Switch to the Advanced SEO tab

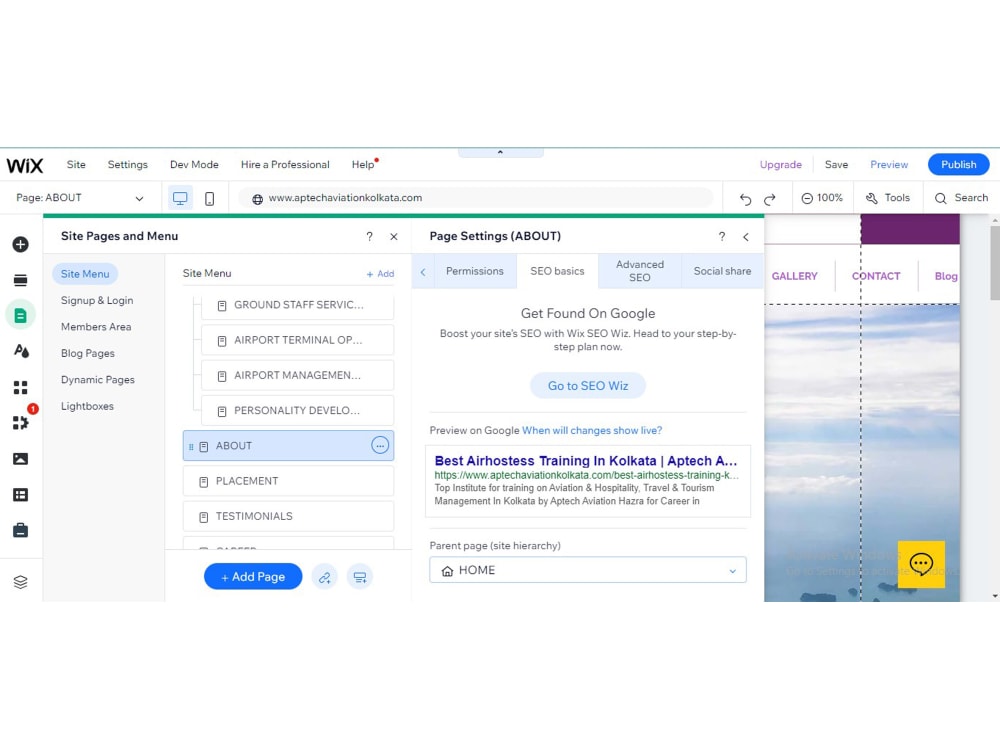(640, 271)
